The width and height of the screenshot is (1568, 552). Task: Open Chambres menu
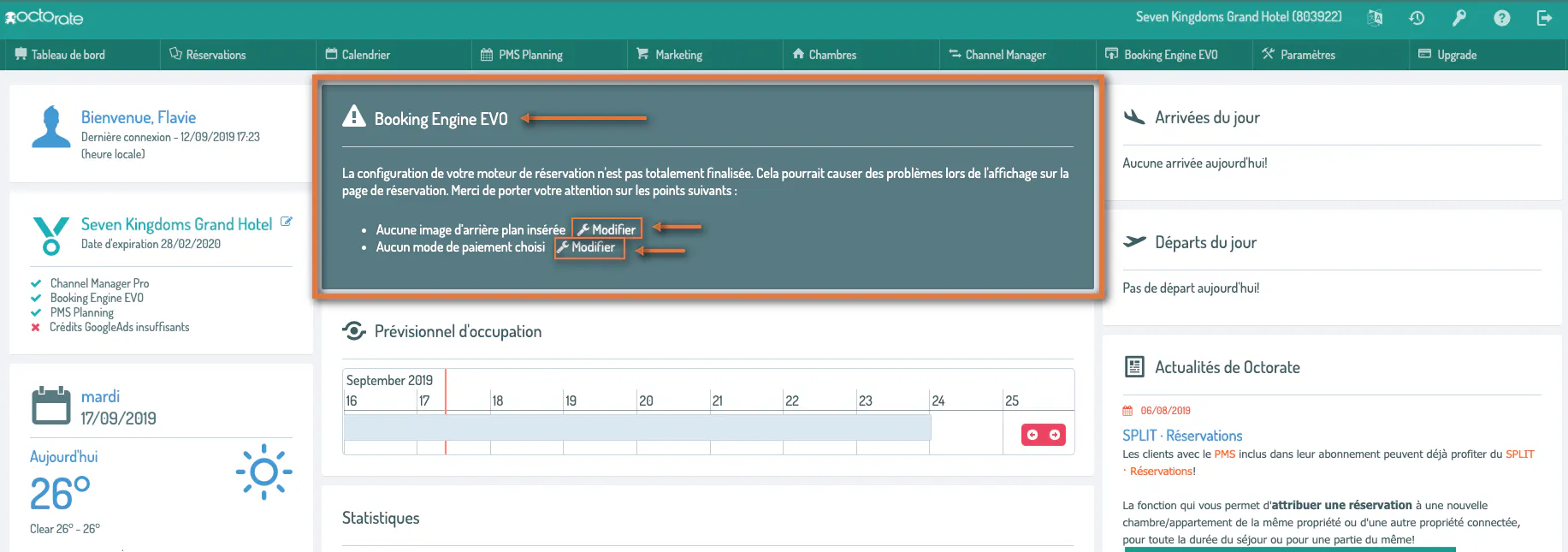click(825, 55)
